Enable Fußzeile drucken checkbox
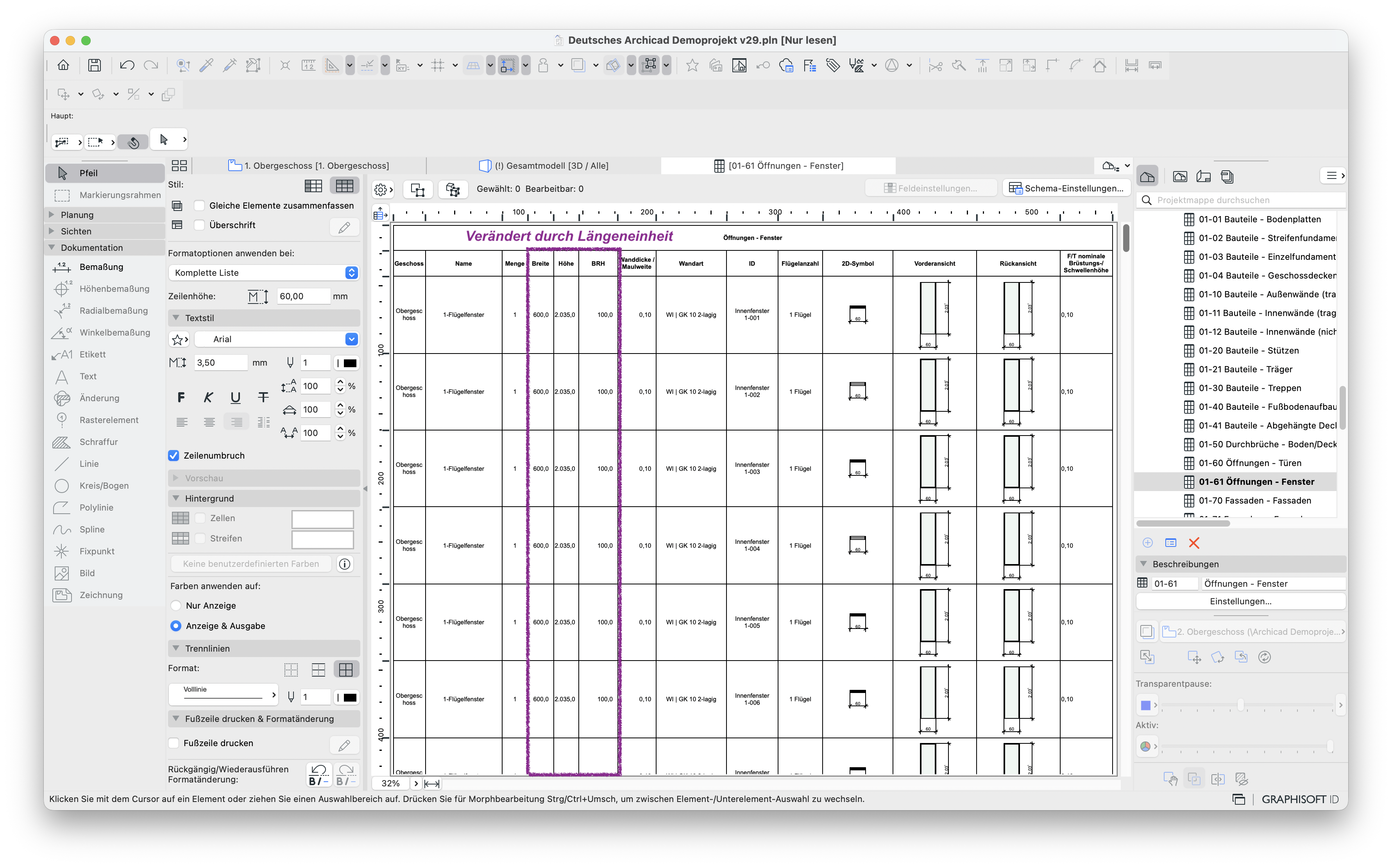1392x868 pixels. 174,743
